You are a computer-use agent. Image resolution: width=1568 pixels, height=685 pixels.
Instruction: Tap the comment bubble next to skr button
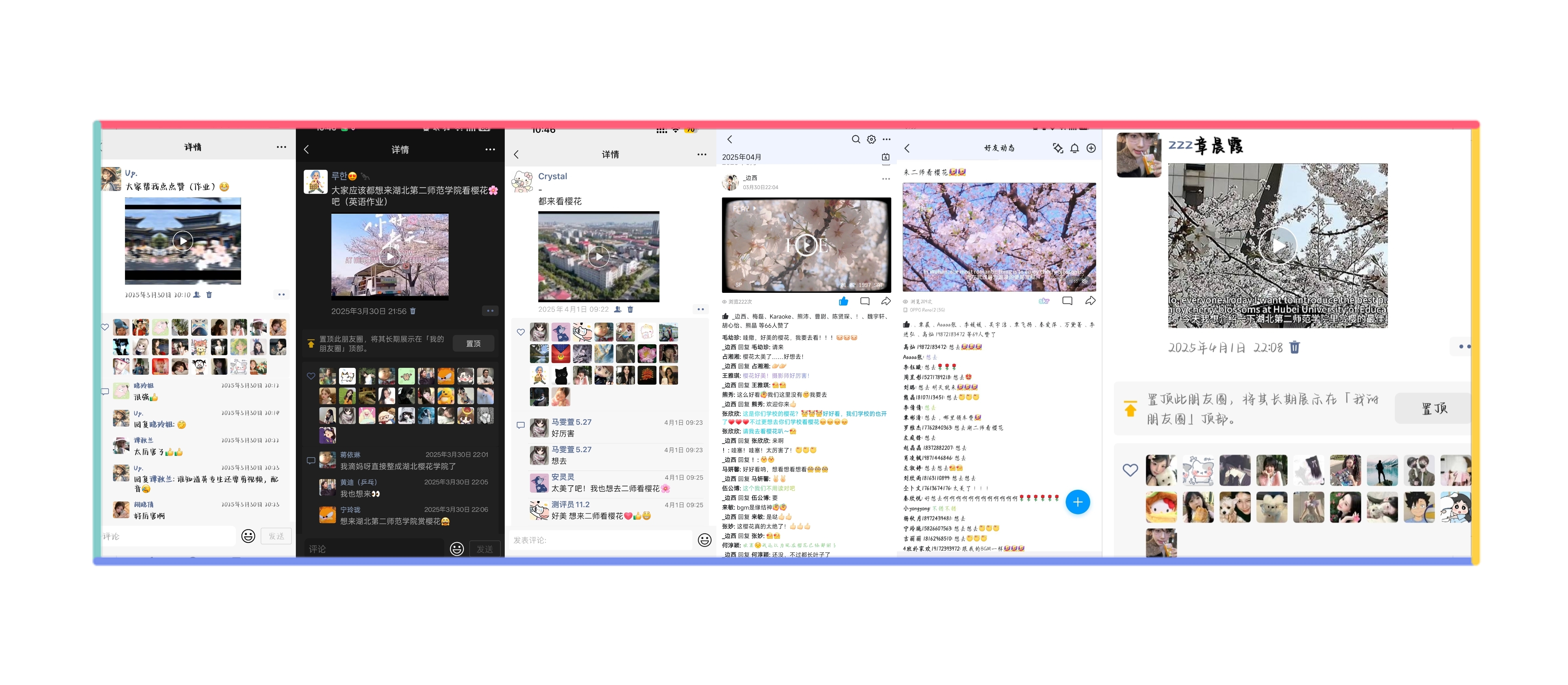1067,301
